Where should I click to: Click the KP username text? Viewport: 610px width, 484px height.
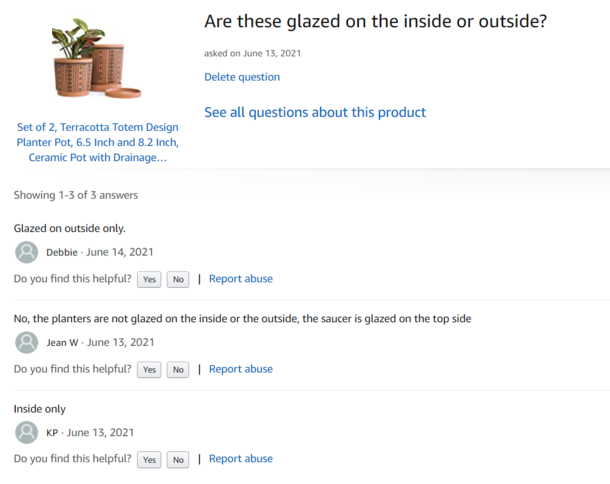tap(52, 433)
